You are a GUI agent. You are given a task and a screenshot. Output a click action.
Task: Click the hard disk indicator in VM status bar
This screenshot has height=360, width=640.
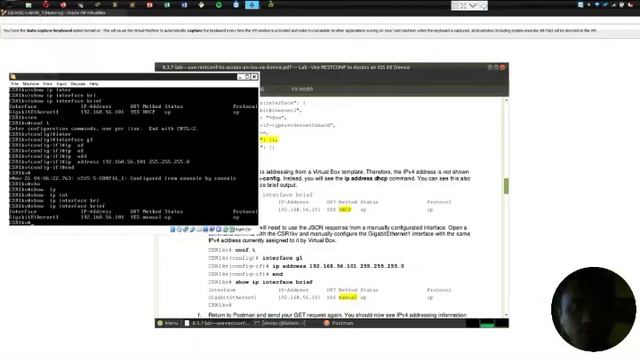(173, 229)
